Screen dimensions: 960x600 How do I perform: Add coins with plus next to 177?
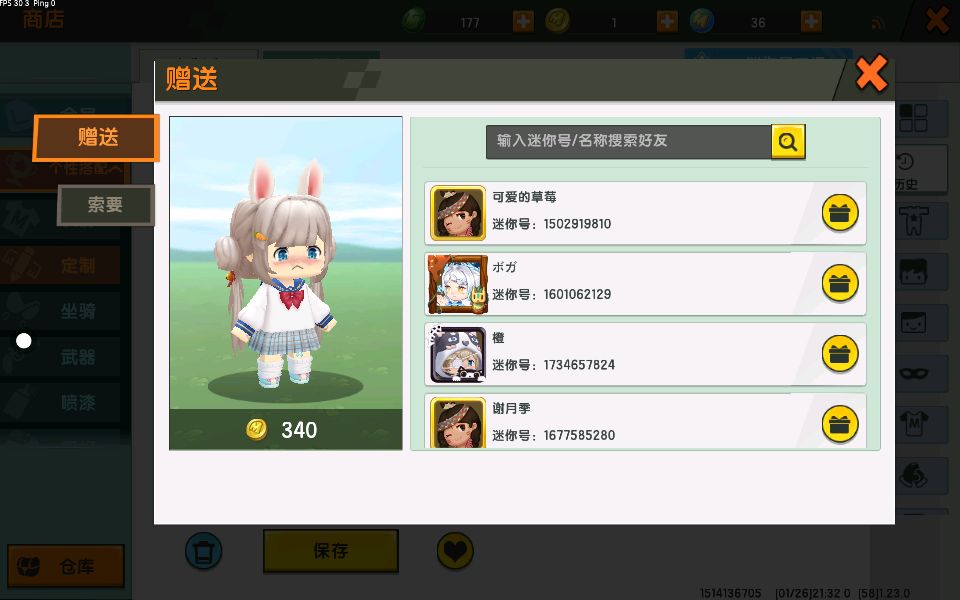tap(523, 22)
